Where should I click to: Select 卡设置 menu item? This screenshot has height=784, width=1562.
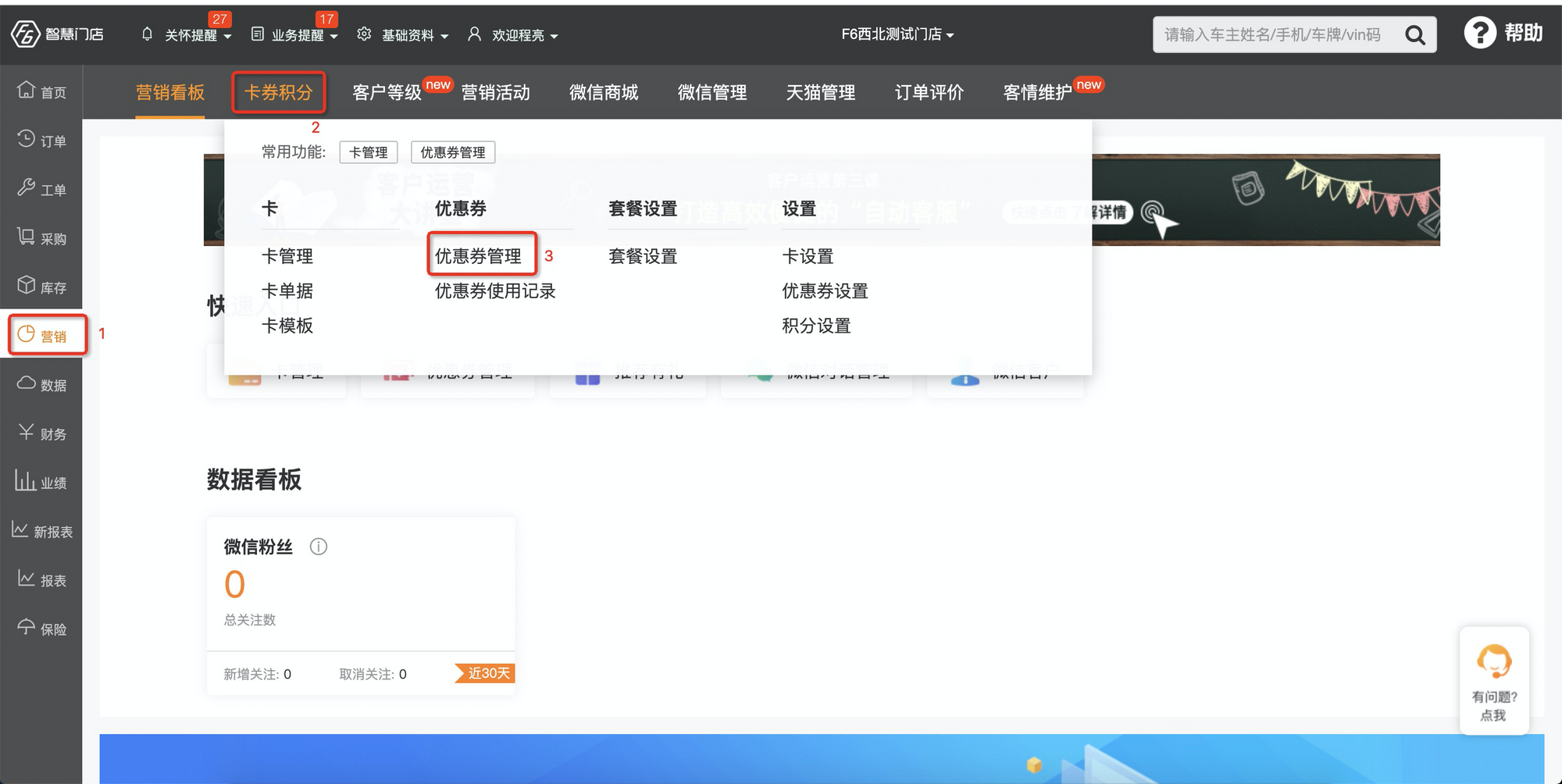point(808,256)
